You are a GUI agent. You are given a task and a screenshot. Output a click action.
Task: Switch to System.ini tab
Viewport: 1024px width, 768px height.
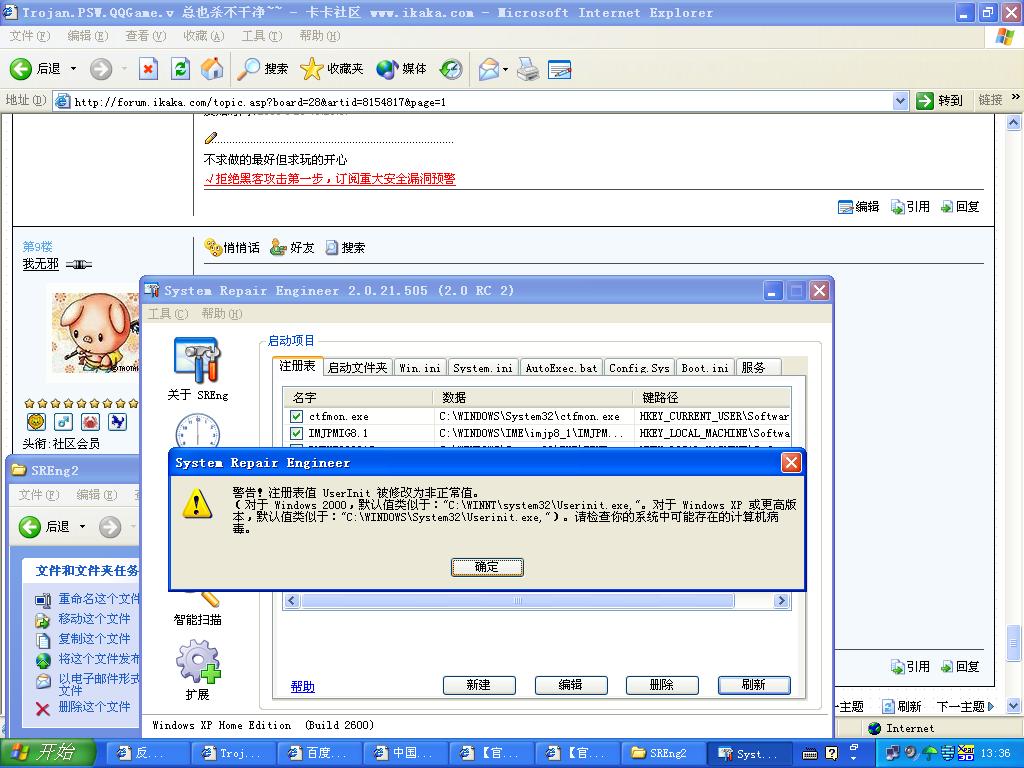483,368
